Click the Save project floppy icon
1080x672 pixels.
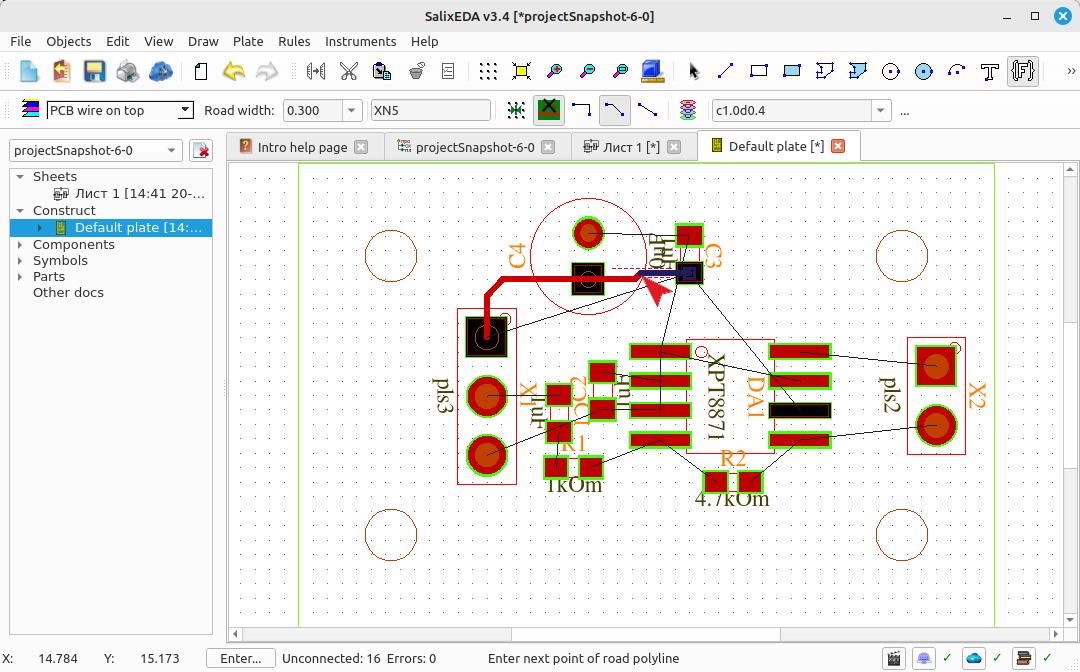tap(94, 71)
